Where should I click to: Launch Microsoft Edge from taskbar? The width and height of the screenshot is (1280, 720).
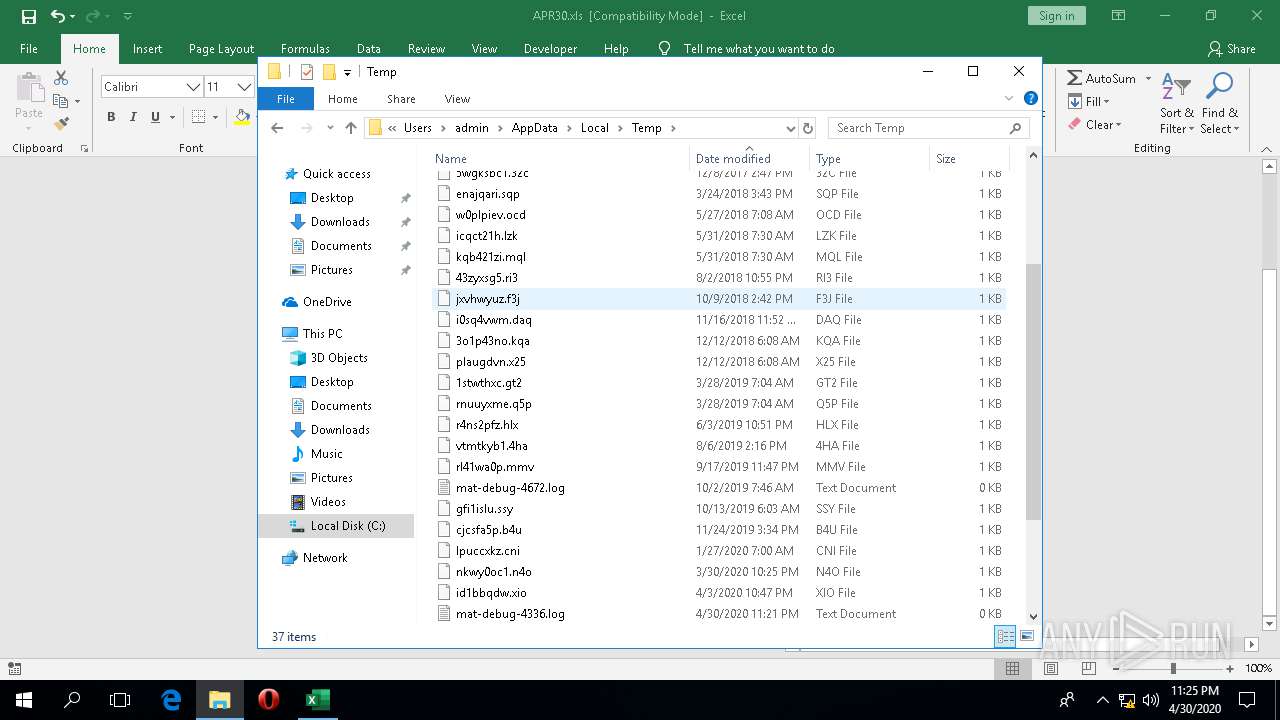pyautogui.click(x=171, y=700)
